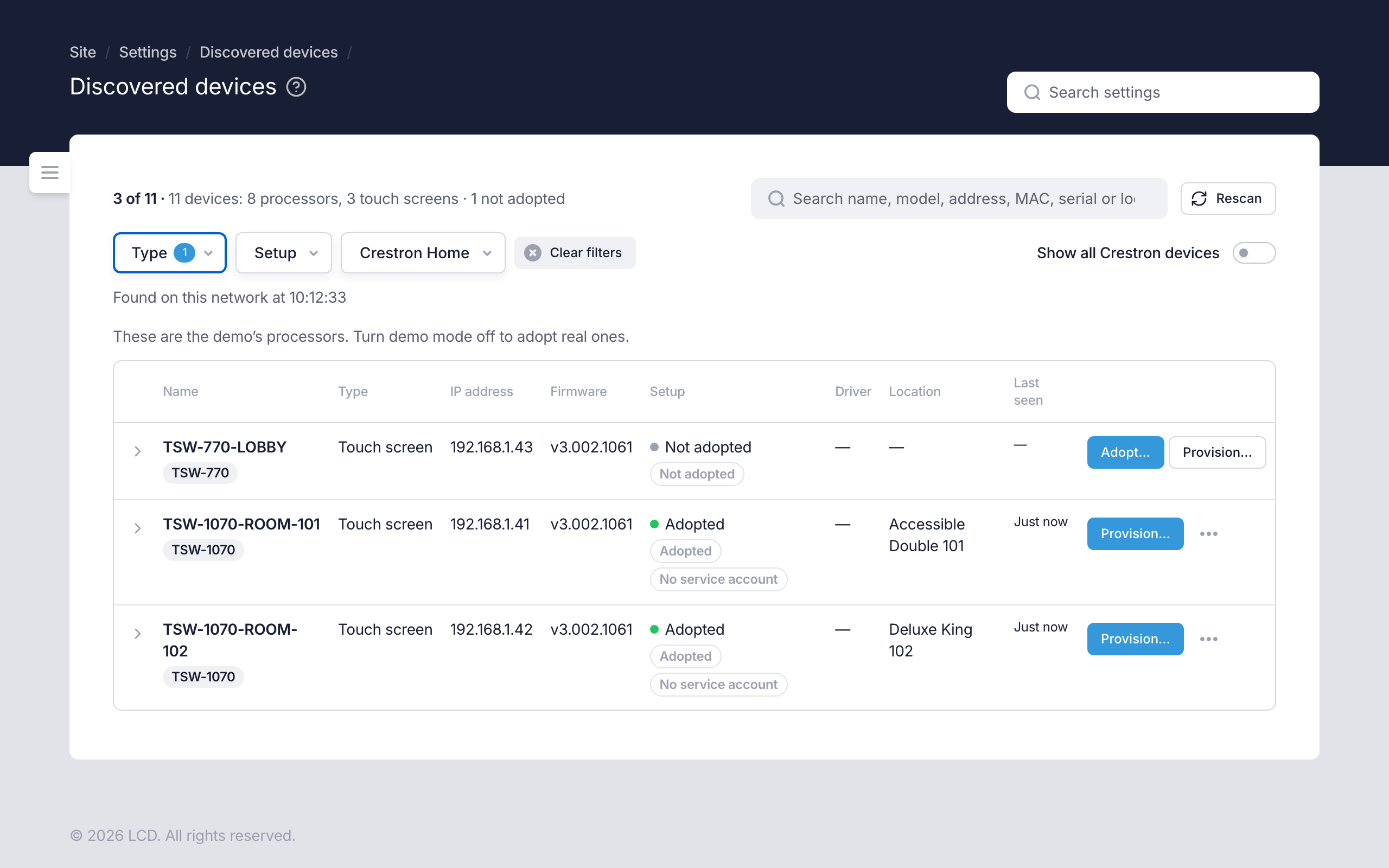This screenshot has width=1389, height=868.
Task: Open the Crestron Home filter dropdown
Action: pyautogui.click(x=423, y=253)
